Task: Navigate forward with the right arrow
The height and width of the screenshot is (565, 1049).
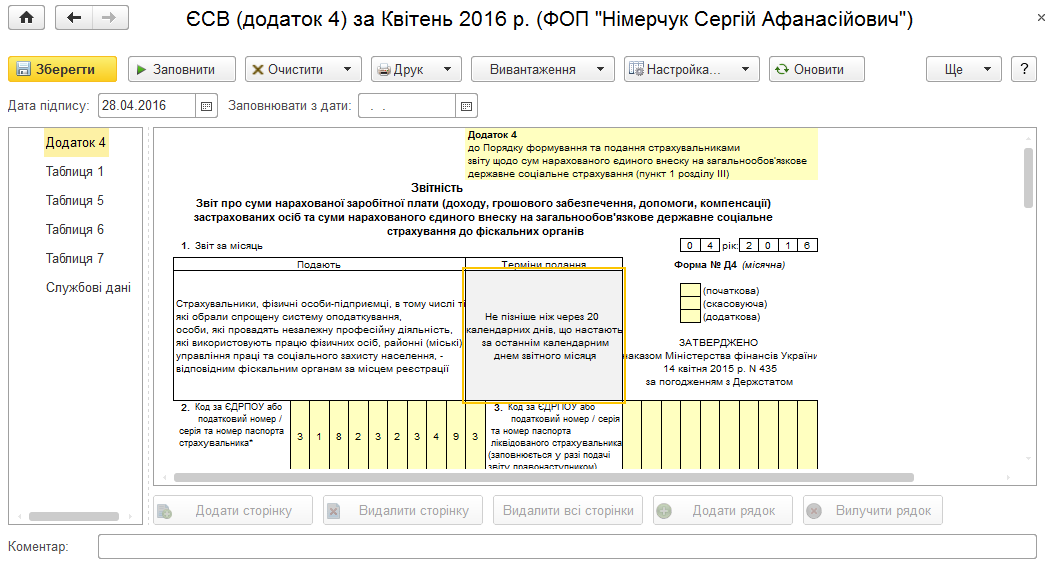Action: pyautogui.click(x=110, y=18)
